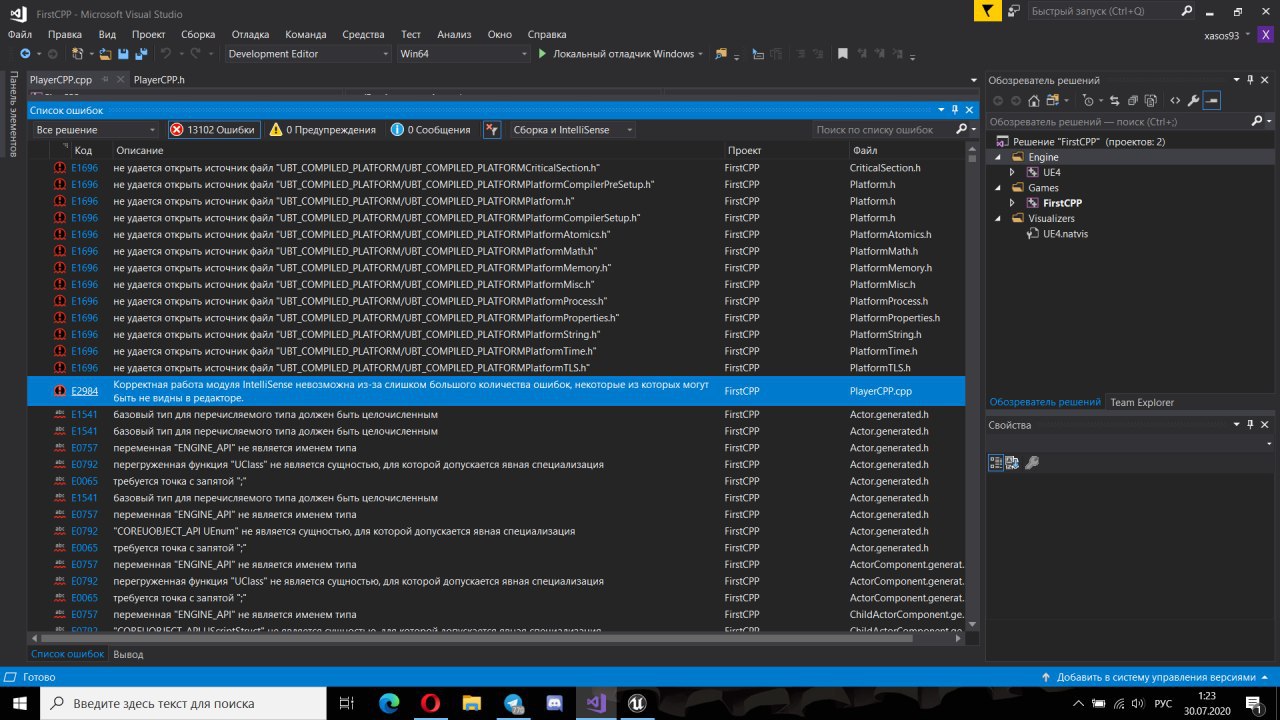
Task: Toggle the 0 Сообщения messages filter
Action: [x=431, y=130]
